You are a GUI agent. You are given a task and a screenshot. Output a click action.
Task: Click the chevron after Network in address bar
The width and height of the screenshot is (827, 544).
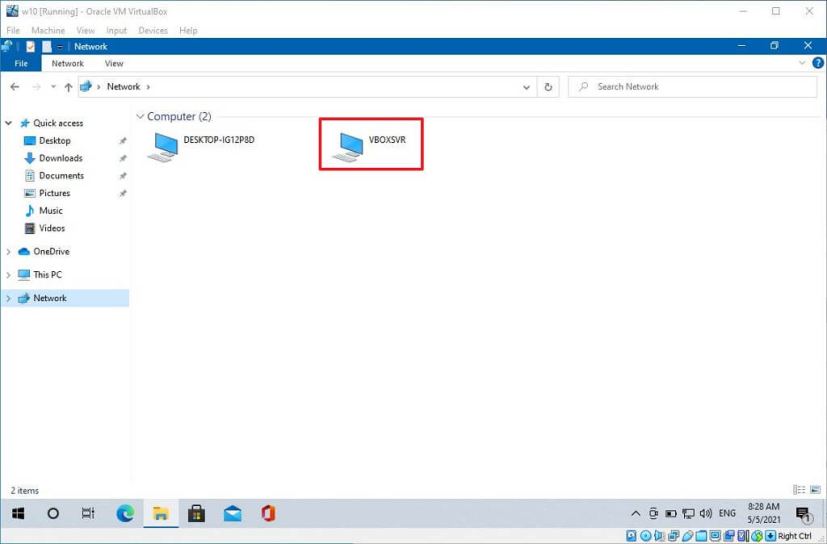coord(148,87)
